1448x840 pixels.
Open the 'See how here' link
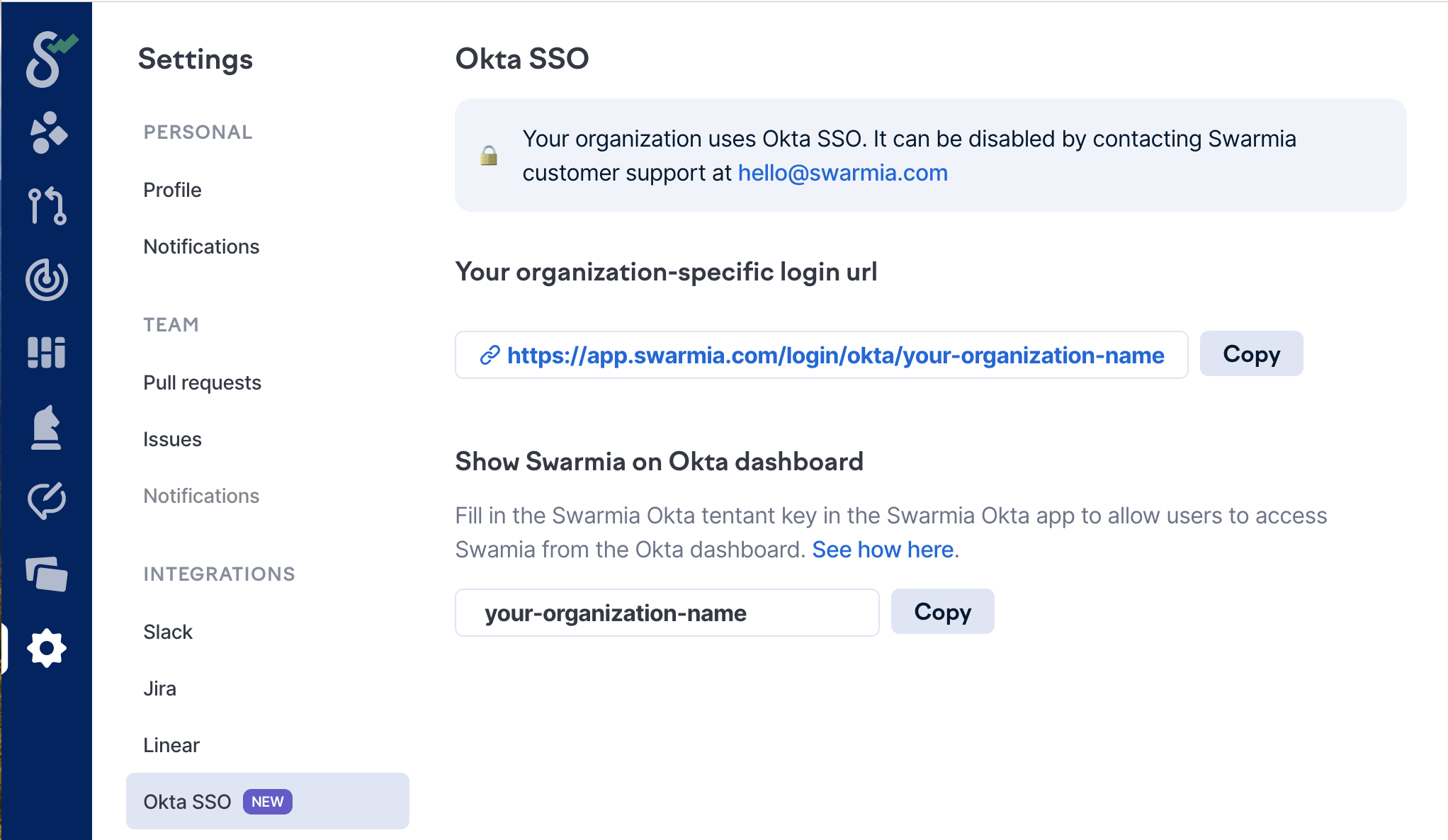(883, 550)
